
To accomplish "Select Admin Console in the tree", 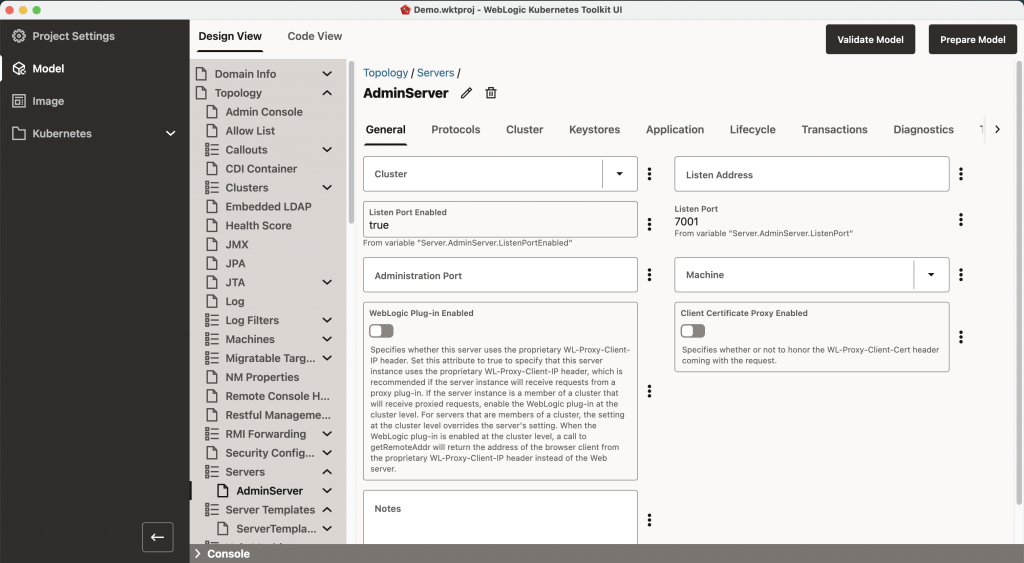I will pos(264,112).
